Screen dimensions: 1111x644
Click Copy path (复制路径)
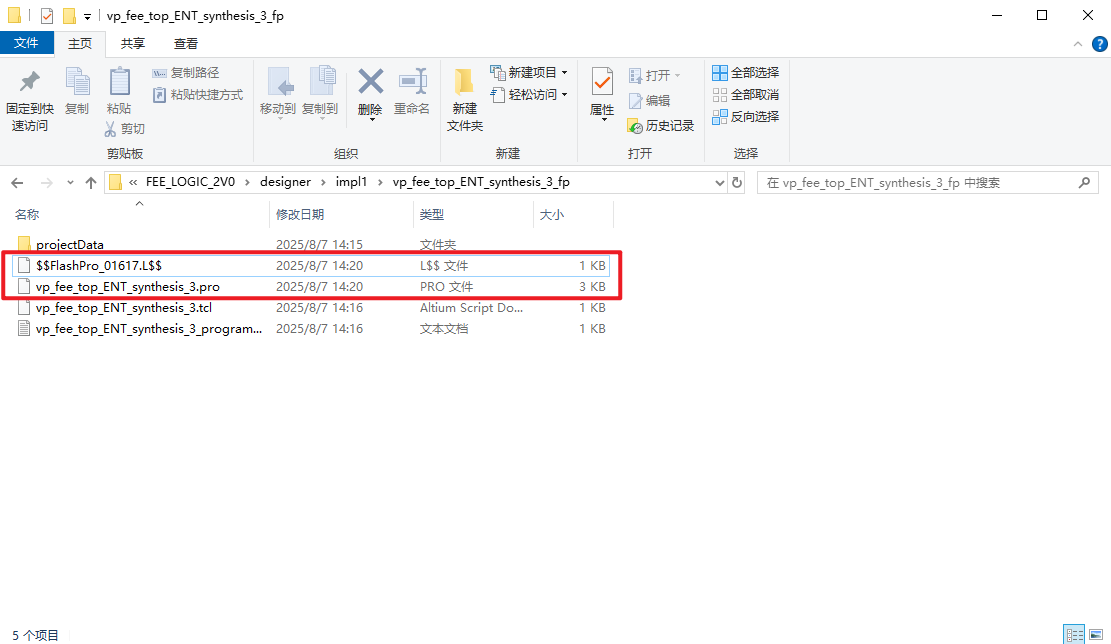[186, 73]
